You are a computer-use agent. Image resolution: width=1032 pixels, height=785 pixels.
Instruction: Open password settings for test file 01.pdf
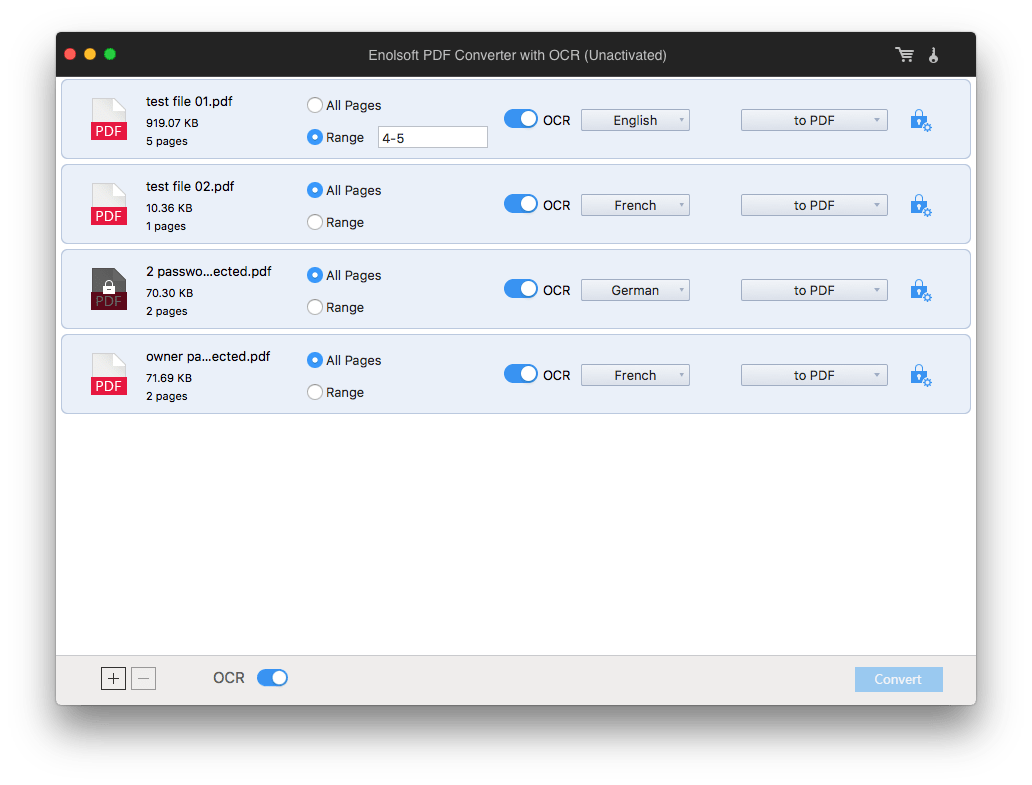coord(921,121)
